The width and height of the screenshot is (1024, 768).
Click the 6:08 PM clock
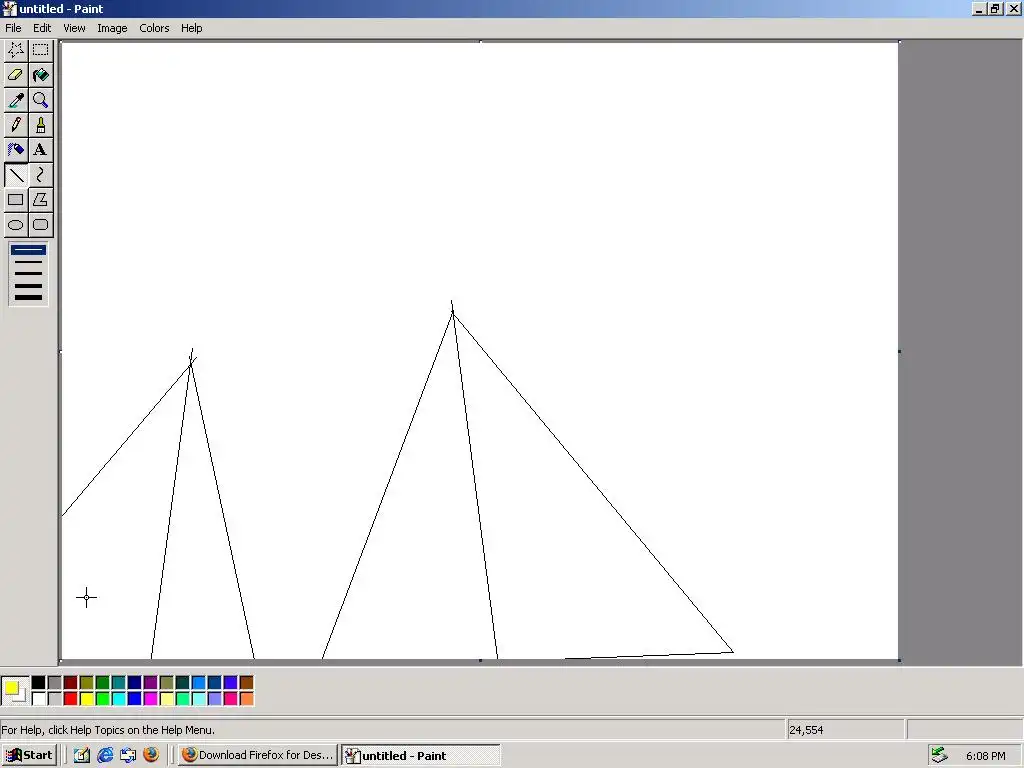985,756
